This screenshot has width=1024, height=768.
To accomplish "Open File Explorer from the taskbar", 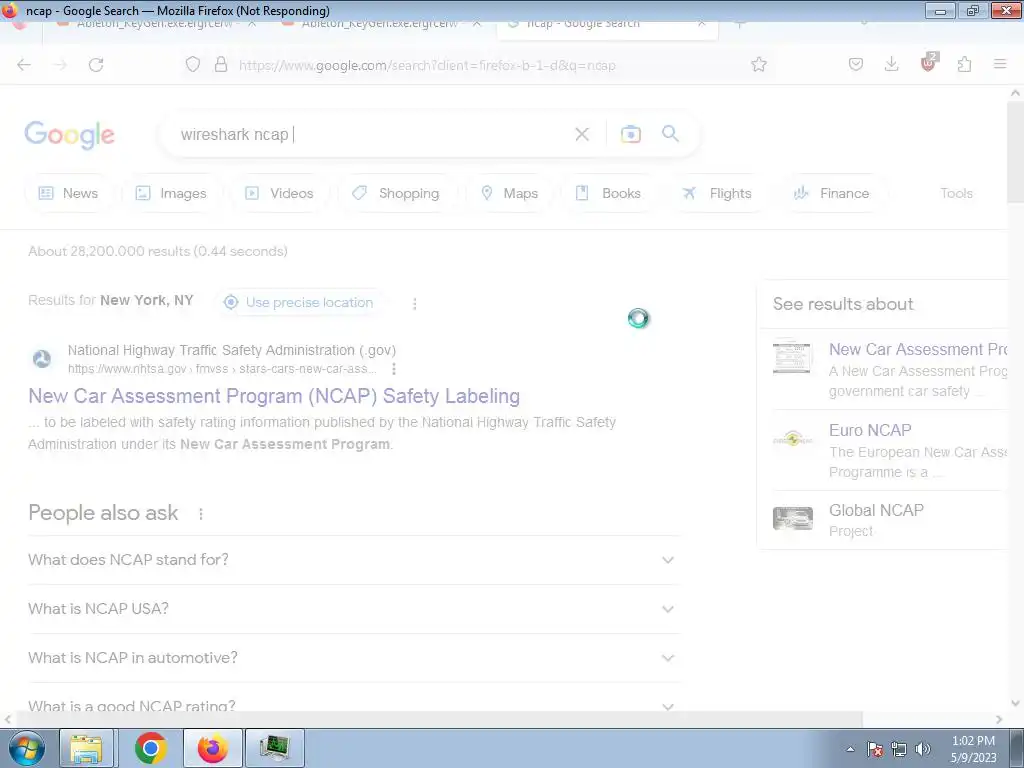I will [87, 748].
